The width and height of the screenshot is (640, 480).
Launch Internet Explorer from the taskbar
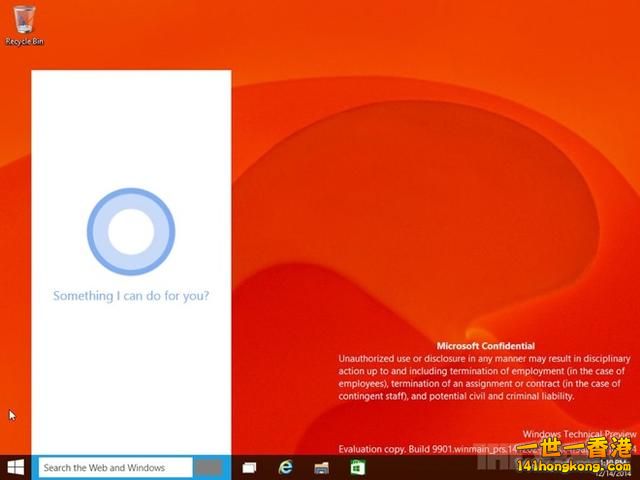click(x=286, y=467)
